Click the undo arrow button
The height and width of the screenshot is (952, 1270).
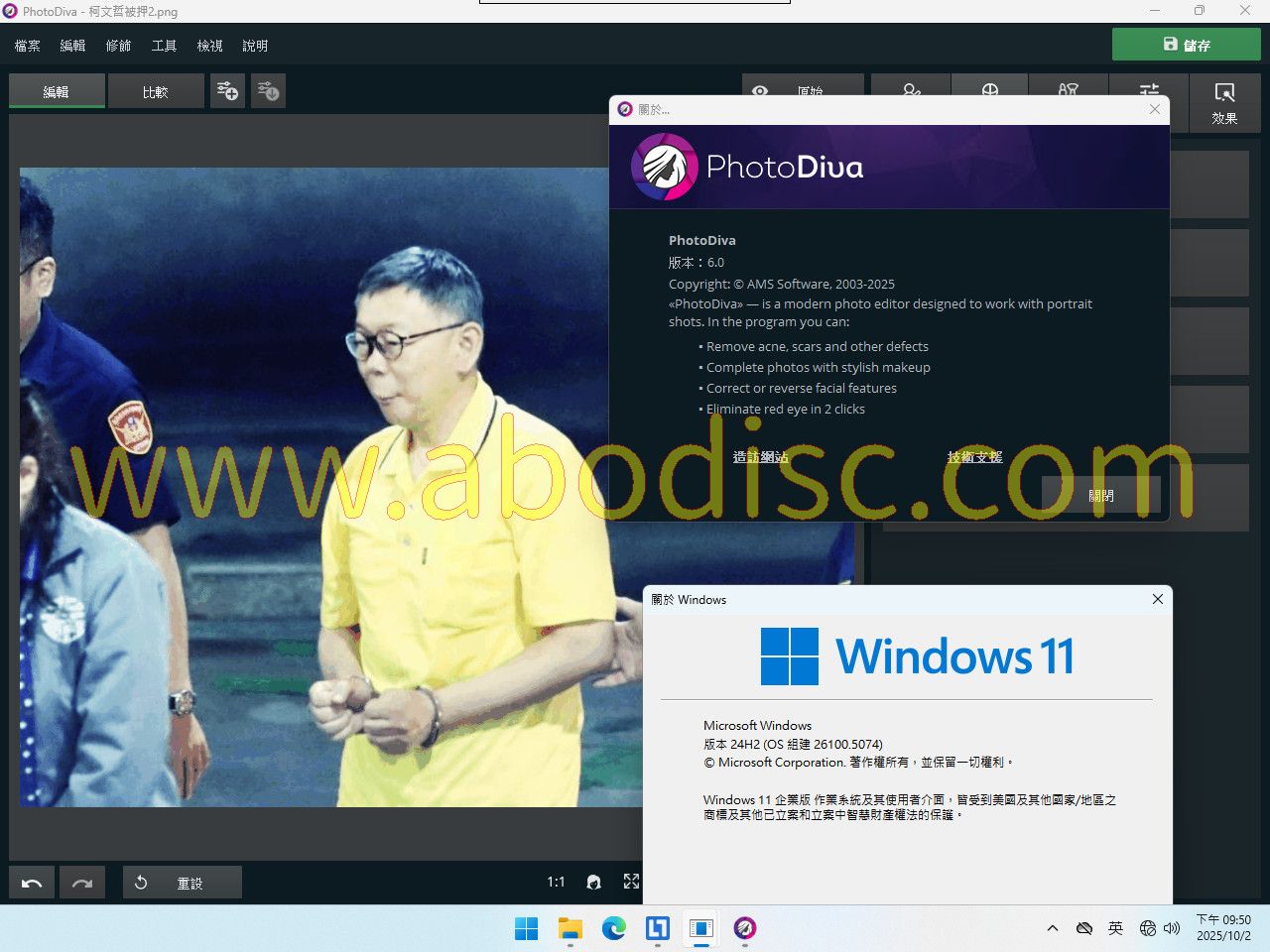(32, 883)
